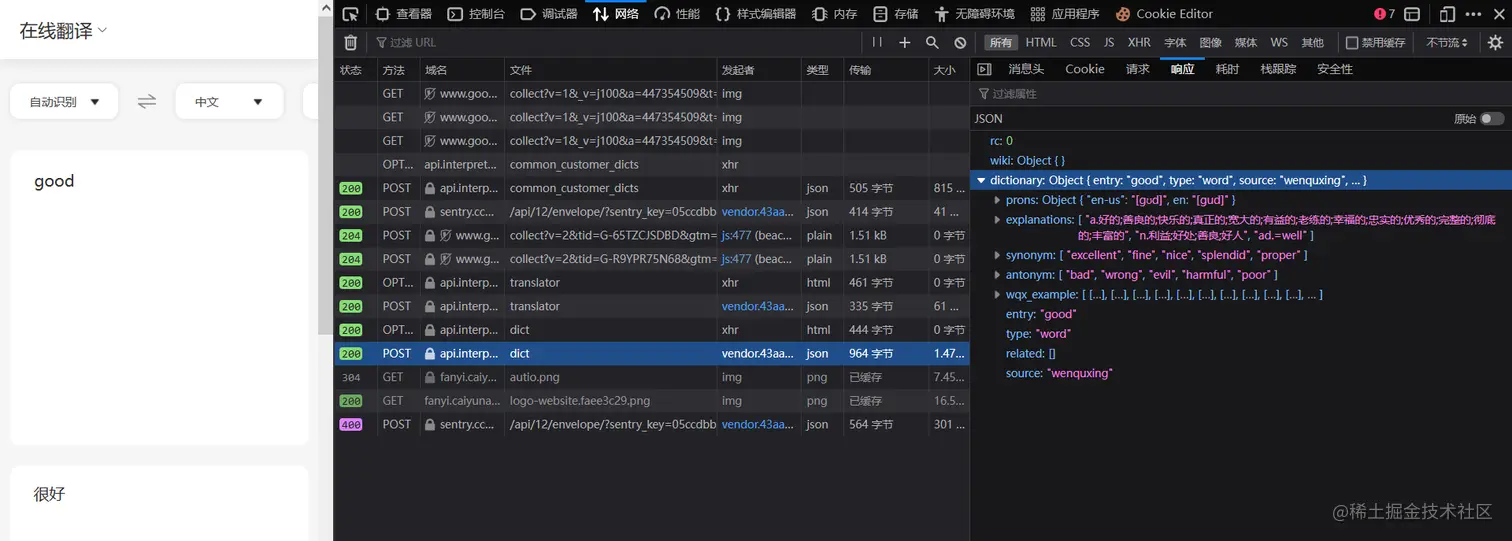The image size is (1512, 541).
Task: Collapse the JSON section header
Action: click(x=988, y=118)
